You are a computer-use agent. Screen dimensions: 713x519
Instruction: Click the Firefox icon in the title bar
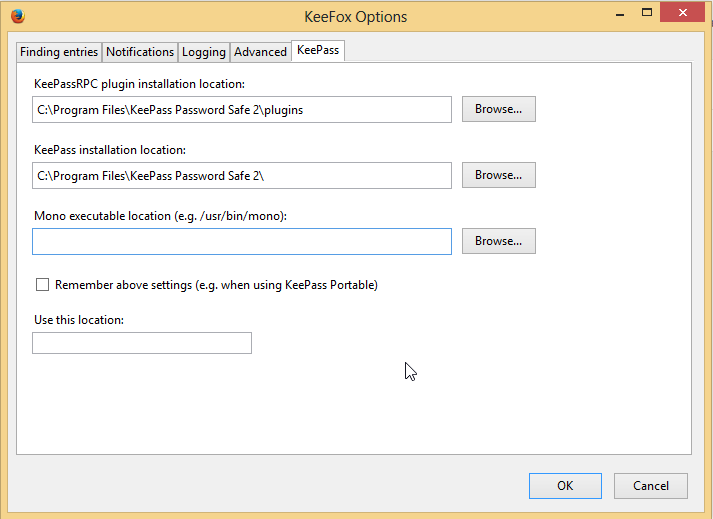click(16, 17)
